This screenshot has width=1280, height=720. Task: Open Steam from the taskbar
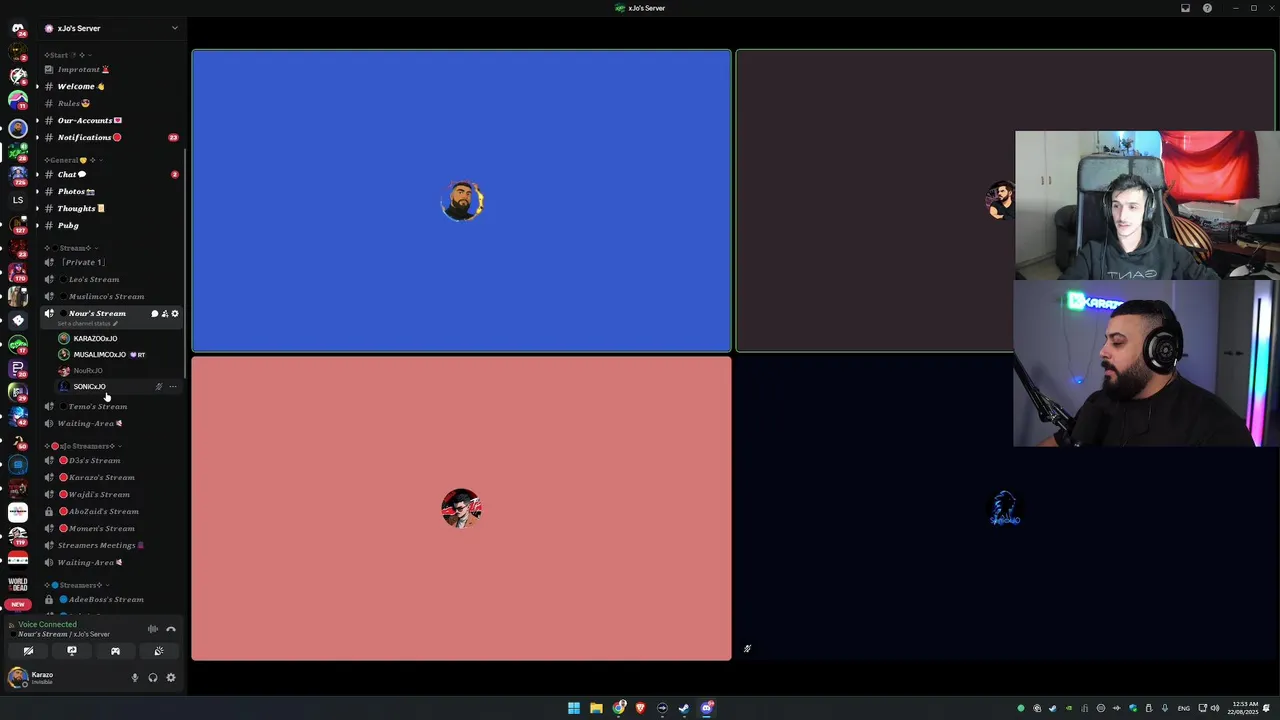click(x=684, y=708)
